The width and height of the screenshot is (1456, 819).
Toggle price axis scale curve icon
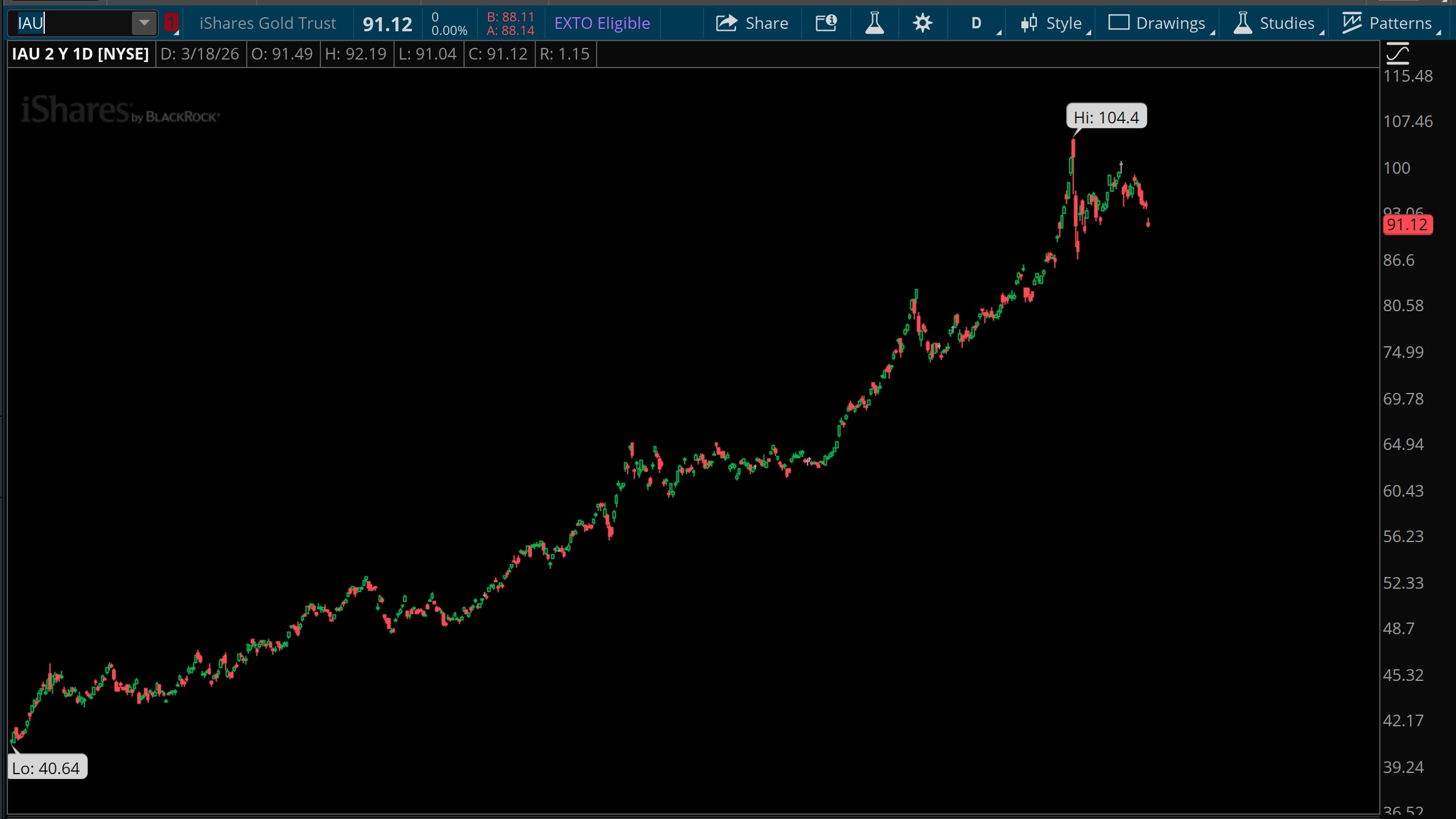(x=1398, y=54)
